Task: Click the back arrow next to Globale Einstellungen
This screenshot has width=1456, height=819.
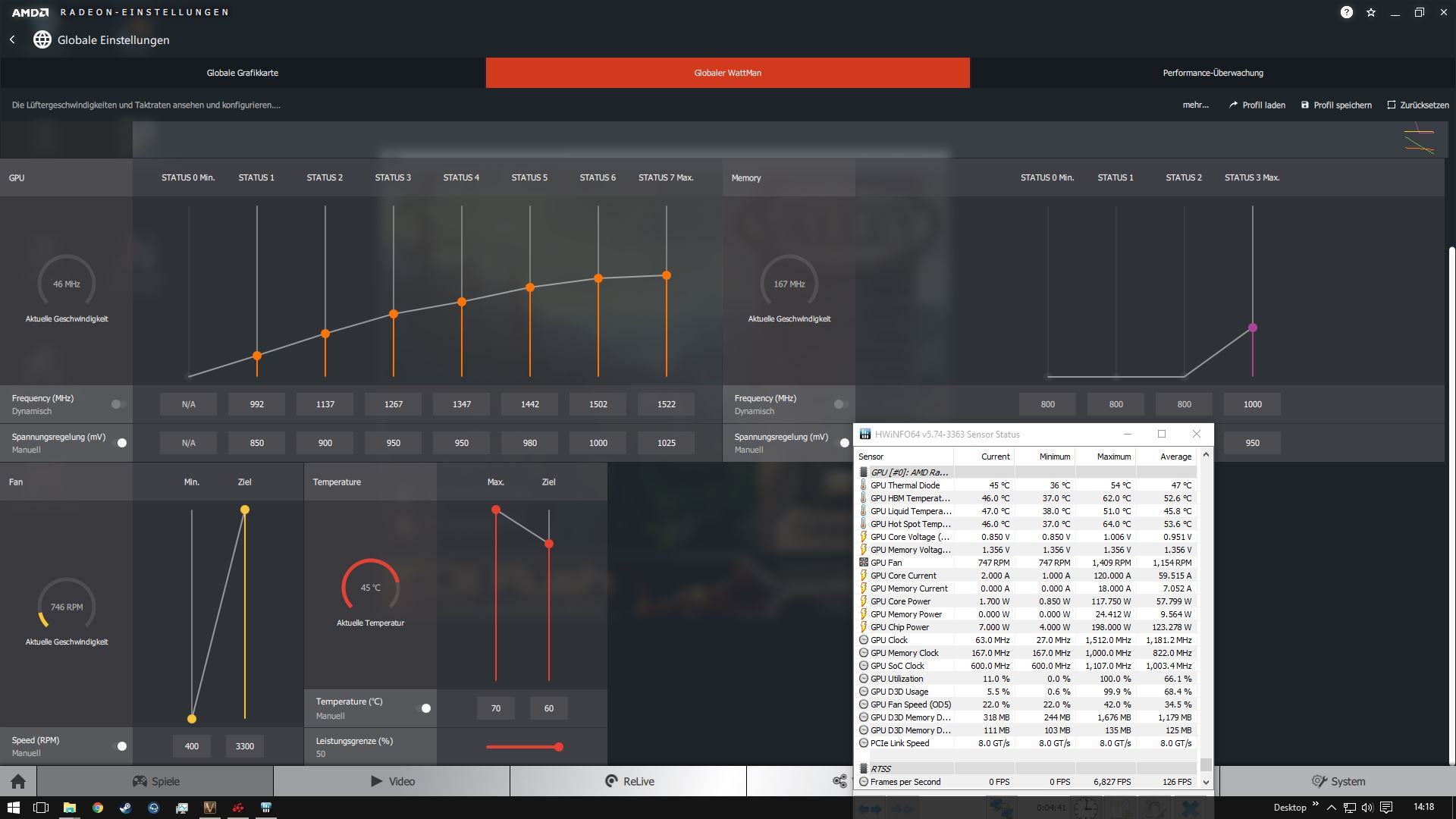Action: click(12, 39)
